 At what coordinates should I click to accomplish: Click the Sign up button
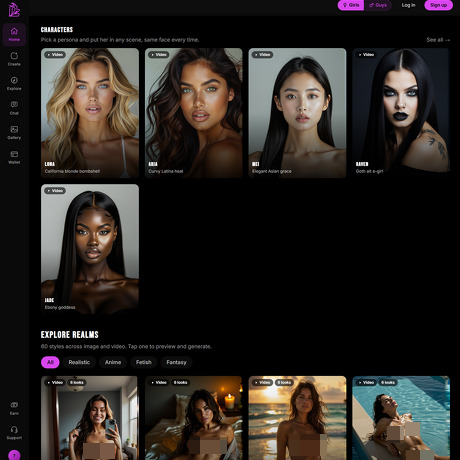[x=438, y=5]
